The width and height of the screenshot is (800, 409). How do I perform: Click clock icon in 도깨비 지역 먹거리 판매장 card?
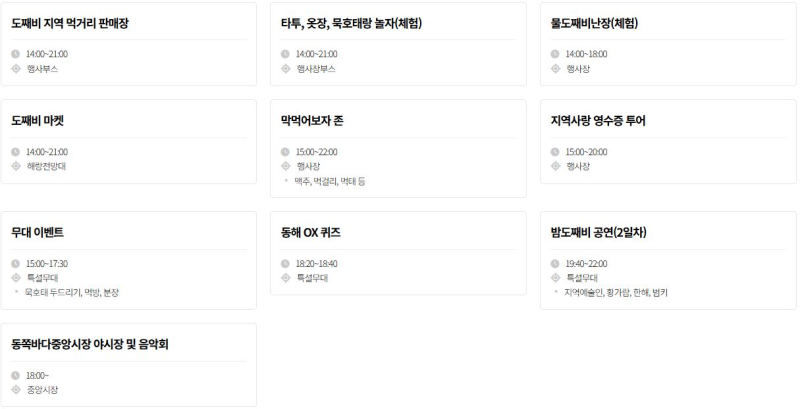[x=16, y=54]
